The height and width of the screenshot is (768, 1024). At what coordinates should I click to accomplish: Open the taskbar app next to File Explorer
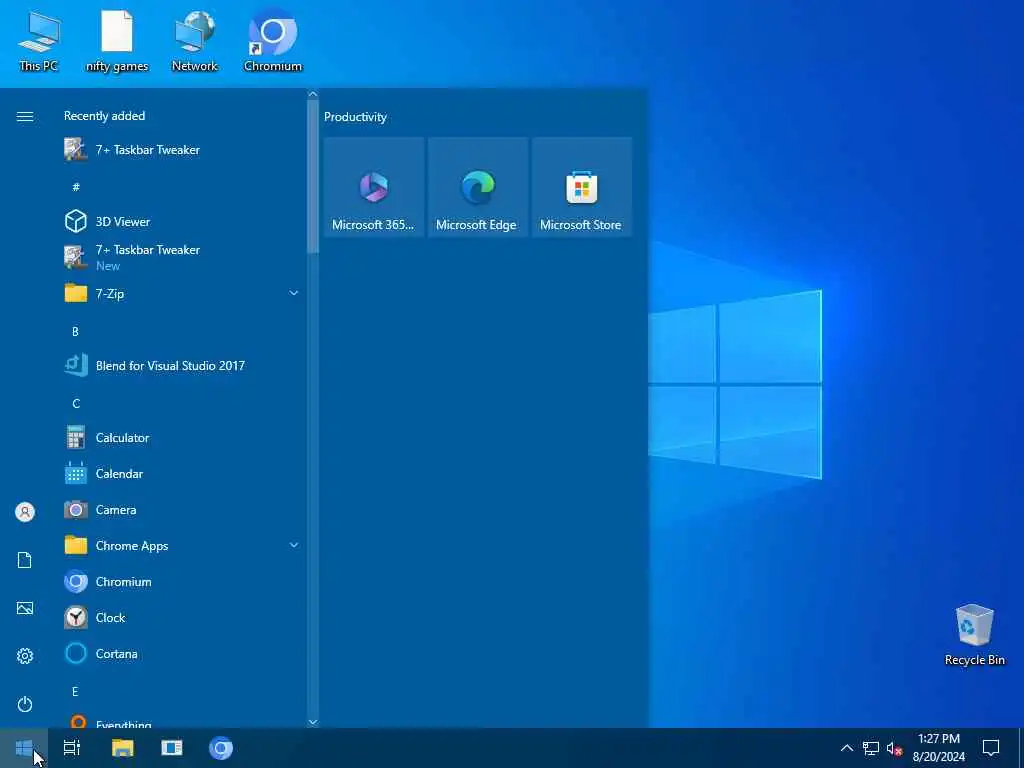pos(172,748)
